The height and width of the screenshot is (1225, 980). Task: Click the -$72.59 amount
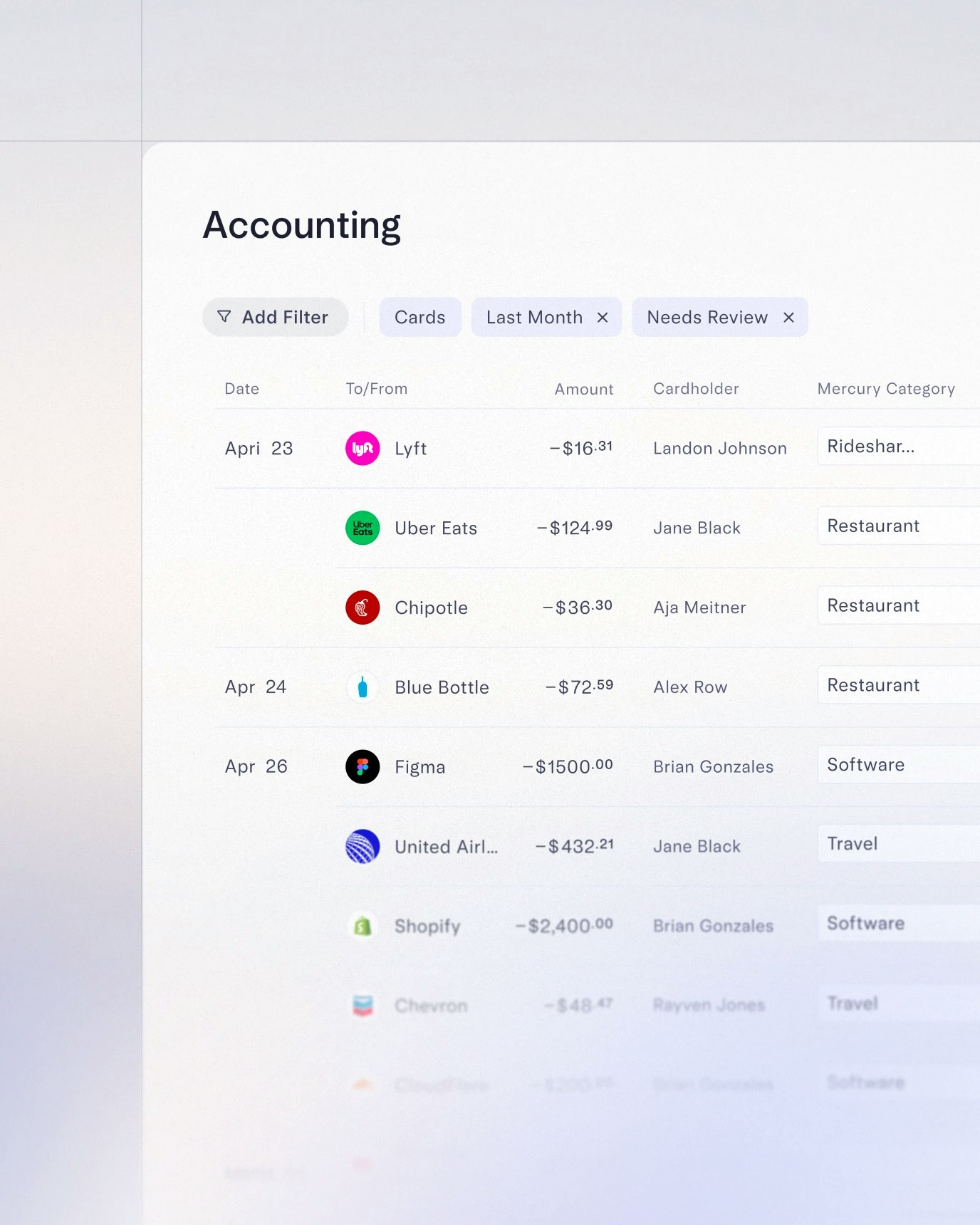(579, 687)
